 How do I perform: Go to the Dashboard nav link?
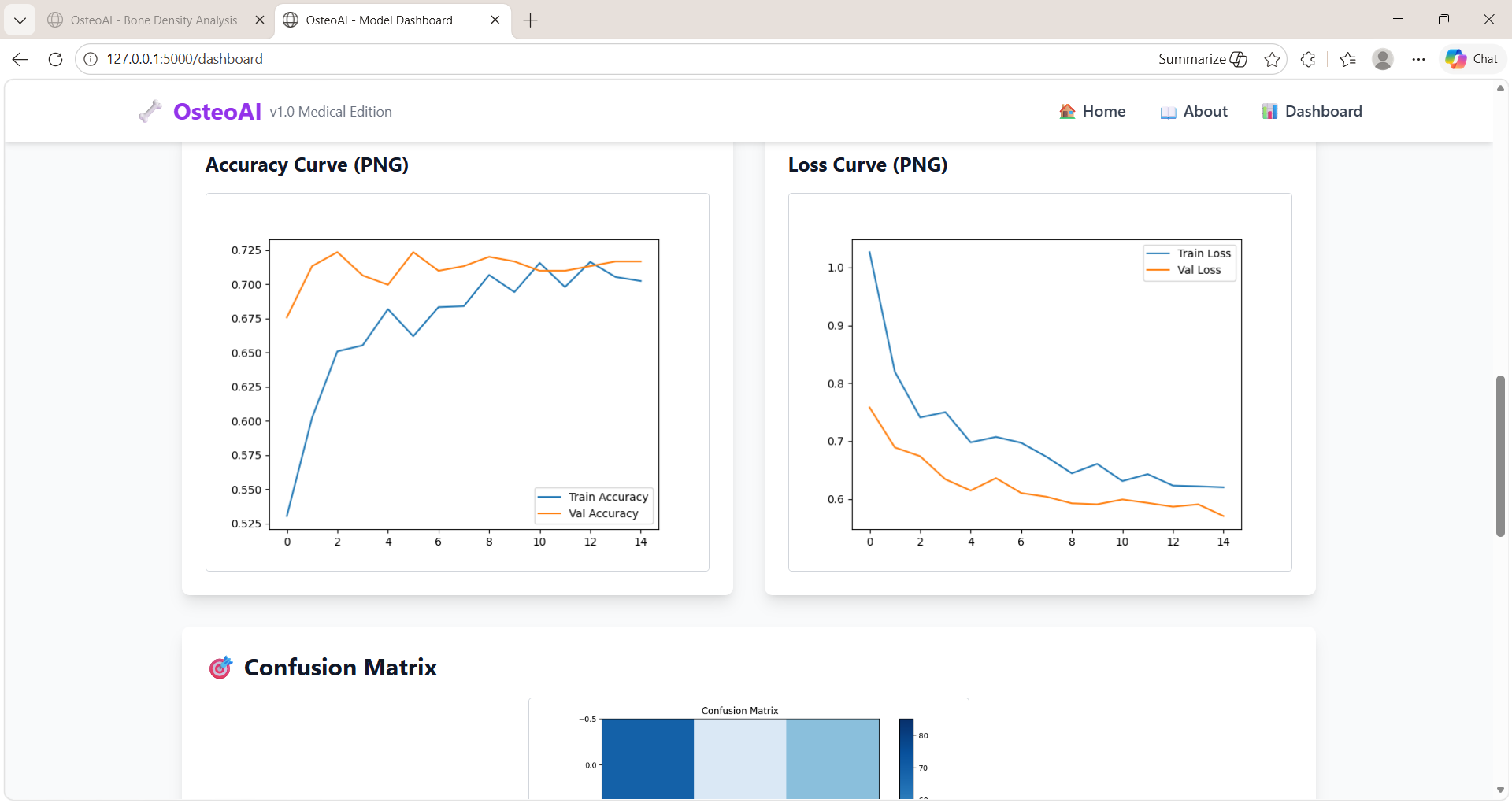pyautogui.click(x=1312, y=112)
